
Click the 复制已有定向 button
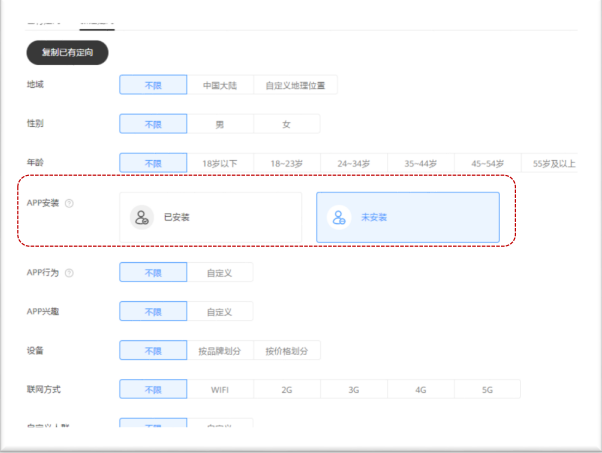click(67, 53)
